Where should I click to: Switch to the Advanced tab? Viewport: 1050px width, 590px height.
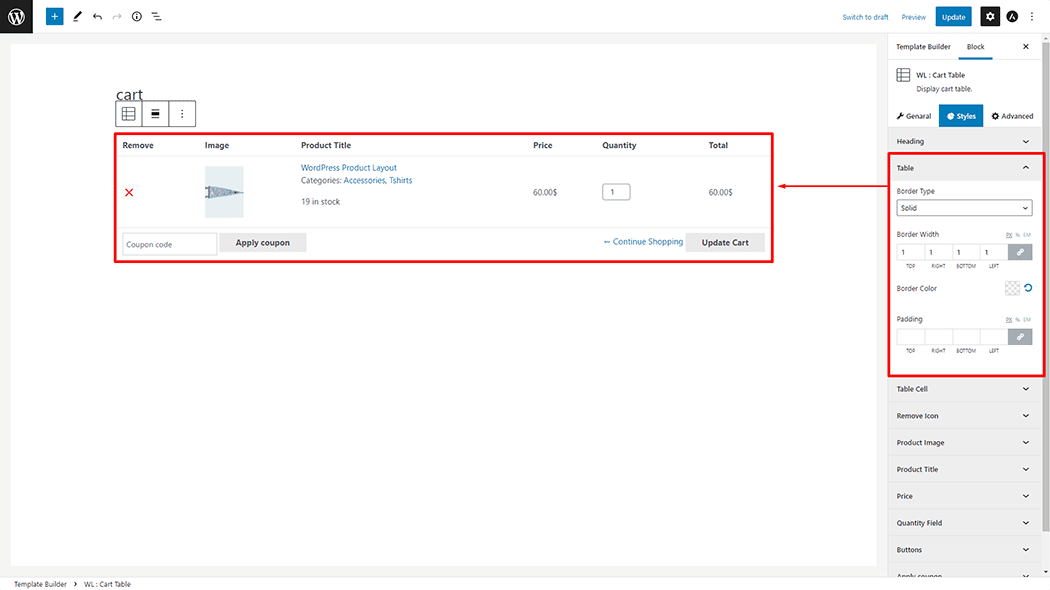(1012, 116)
